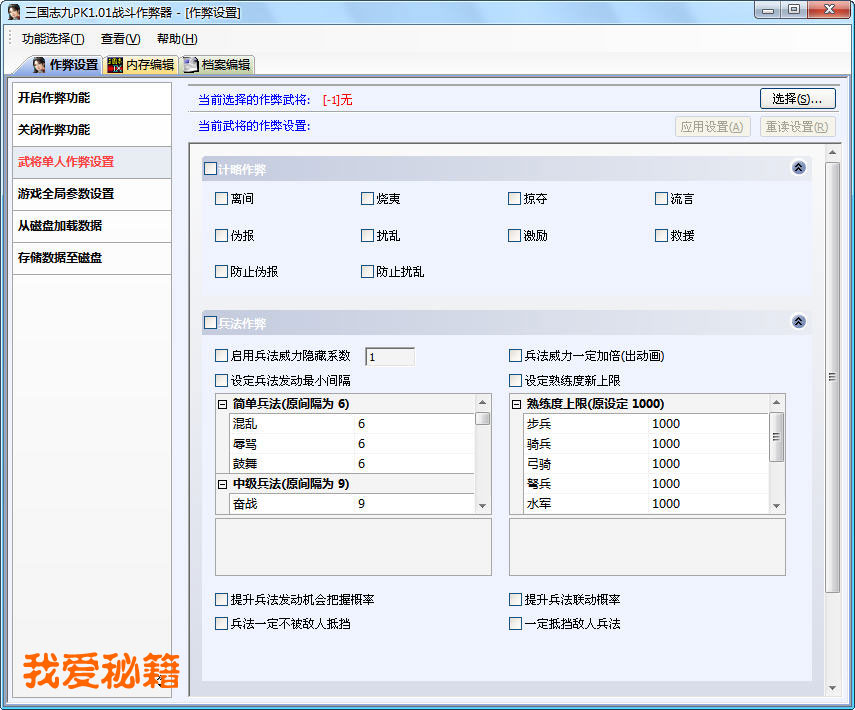Click the 作弊设置 tab icon
This screenshot has height=710, width=855.
[x=39, y=65]
